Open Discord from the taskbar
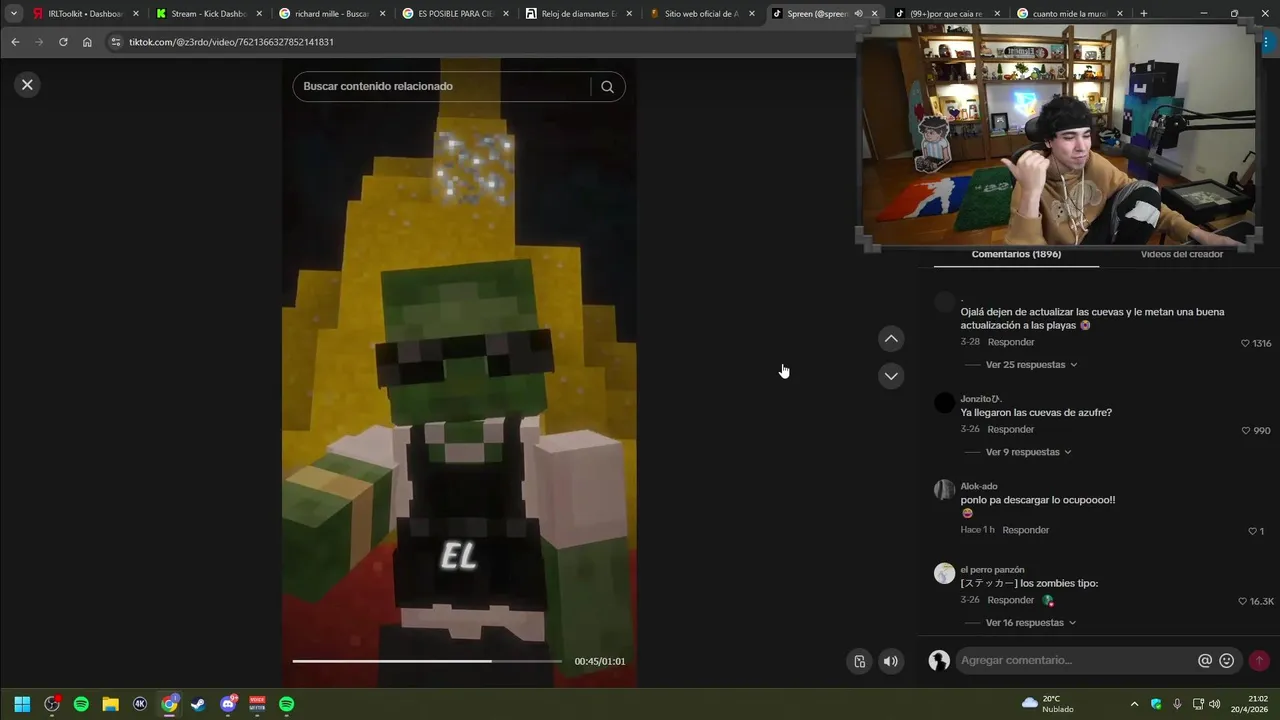 (228, 704)
